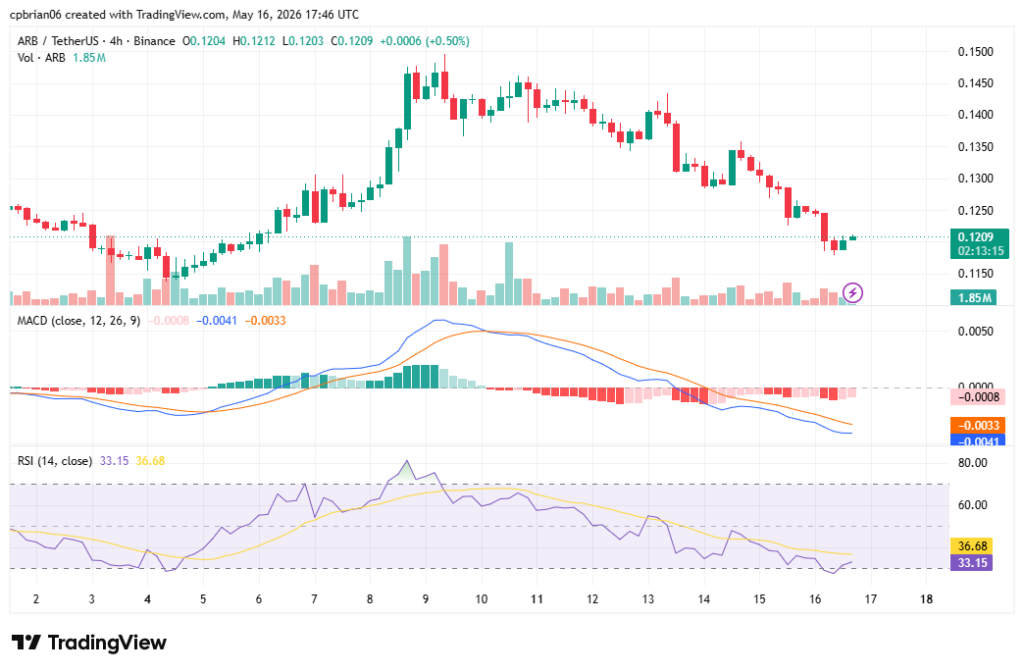Screen dimensions: 1024x672
Task: Click date 9 on the time axis
Action: point(425,599)
